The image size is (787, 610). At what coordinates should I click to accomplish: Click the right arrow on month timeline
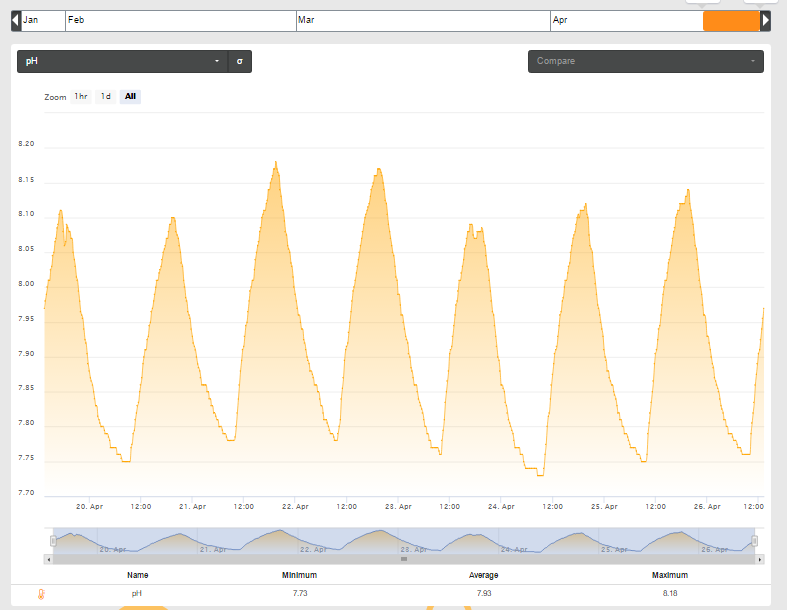pyautogui.click(x=765, y=21)
